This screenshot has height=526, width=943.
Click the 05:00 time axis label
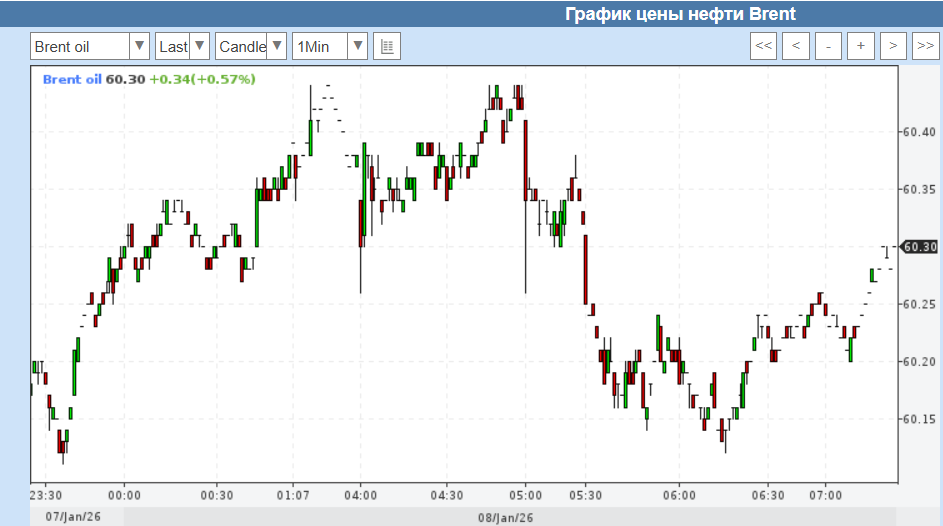(x=525, y=495)
